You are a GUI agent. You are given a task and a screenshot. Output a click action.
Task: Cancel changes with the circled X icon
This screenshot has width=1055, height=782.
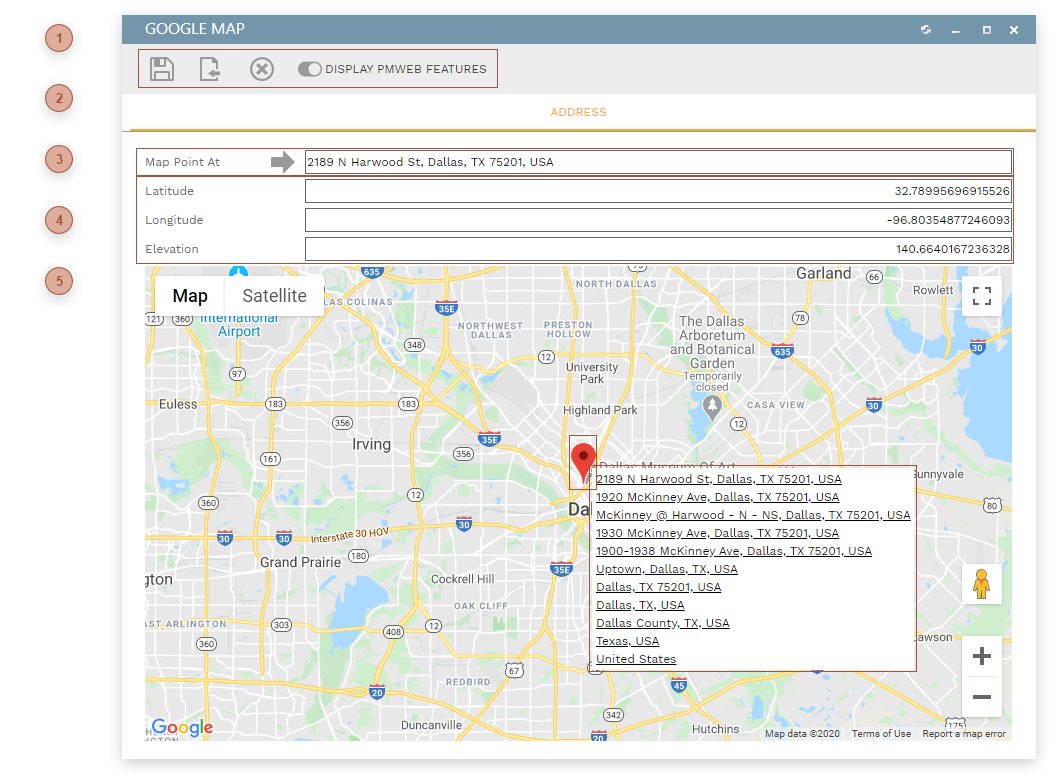pos(261,68)
